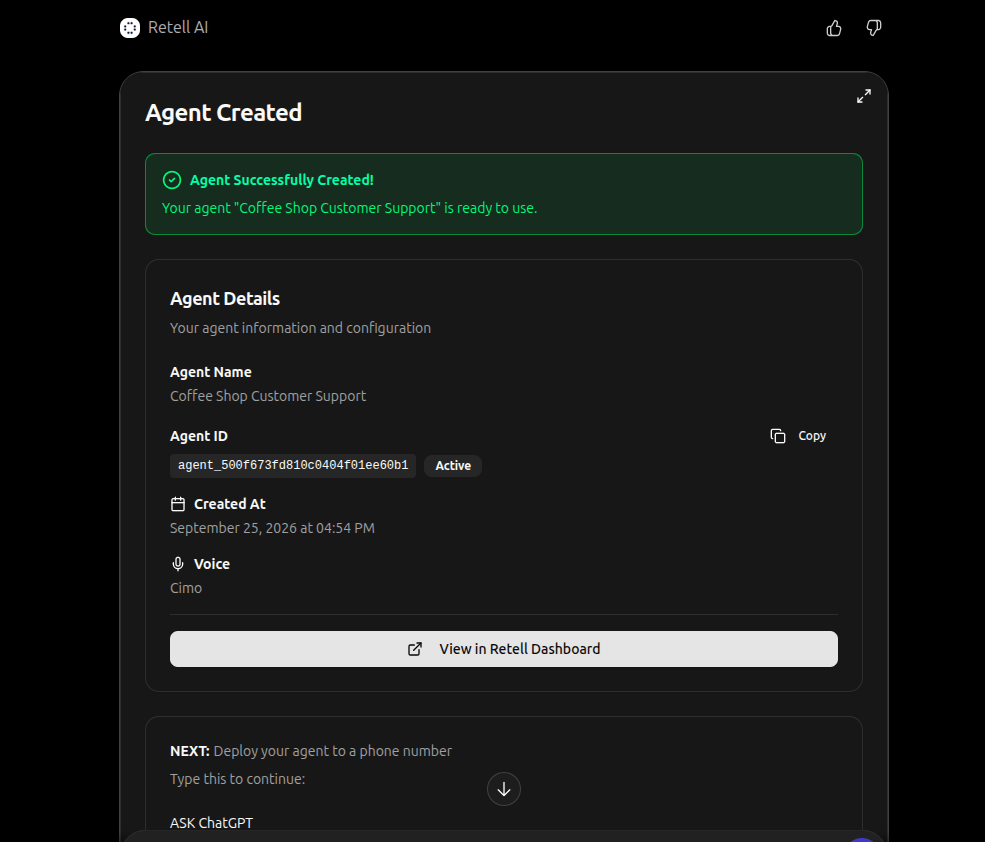
Task: Click the Created At label
Action: [x=230, y=504]
